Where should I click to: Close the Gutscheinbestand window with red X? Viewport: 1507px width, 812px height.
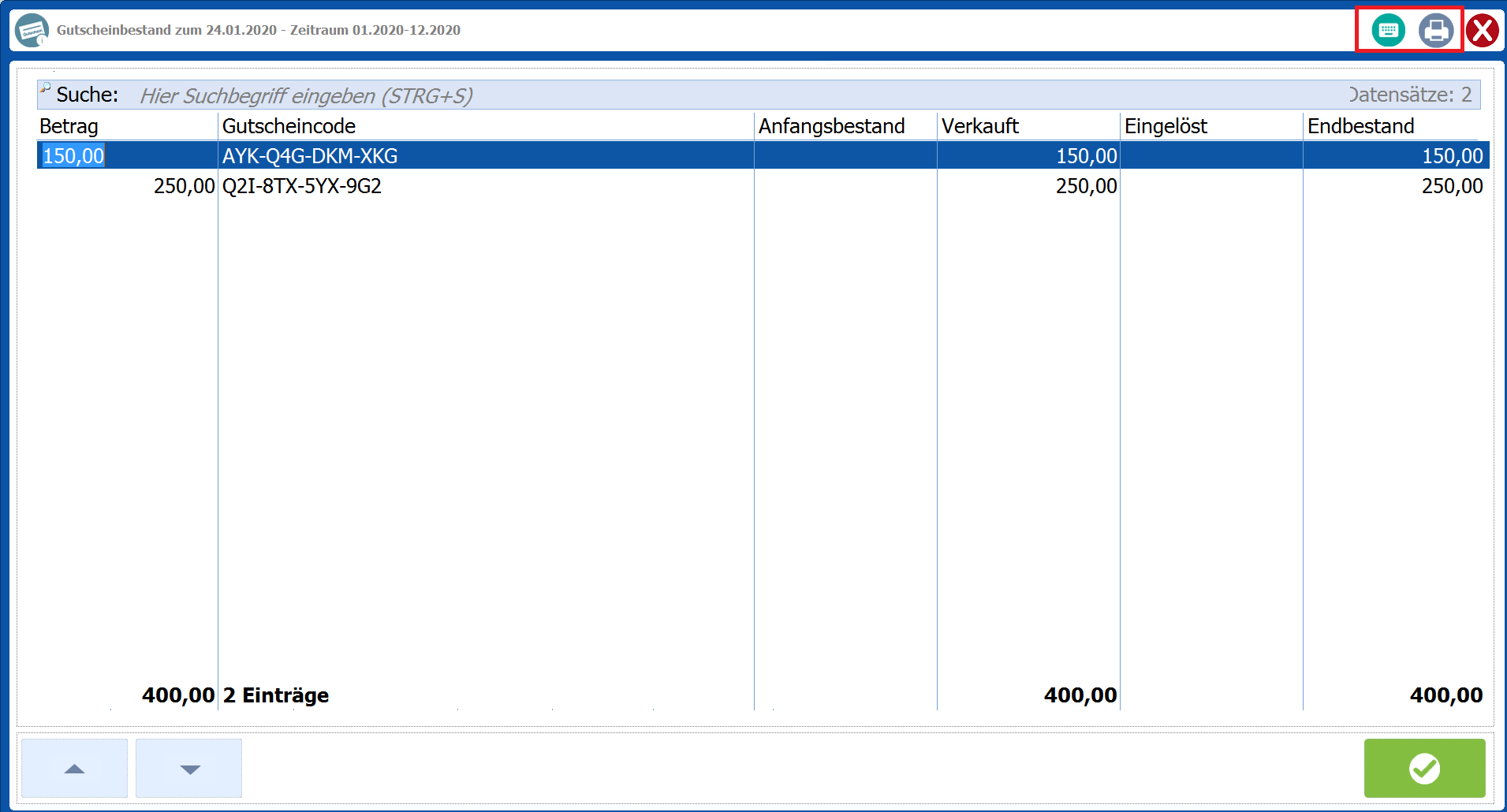(x=1483, y=31)
